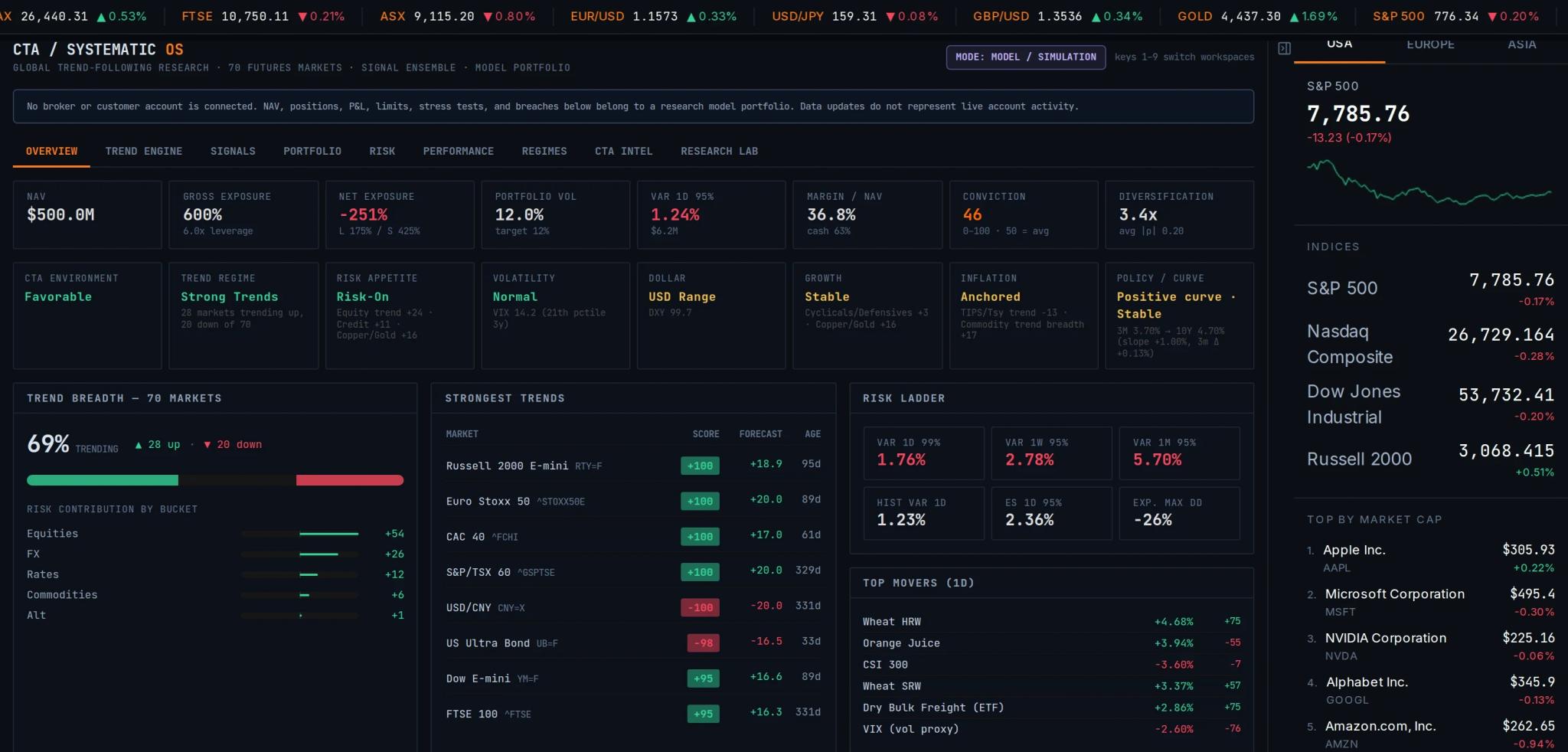Click the Equities risk contribution bar
Image resolution: width=1568 pixels, height=752 pixels.
tap(299, 534)
